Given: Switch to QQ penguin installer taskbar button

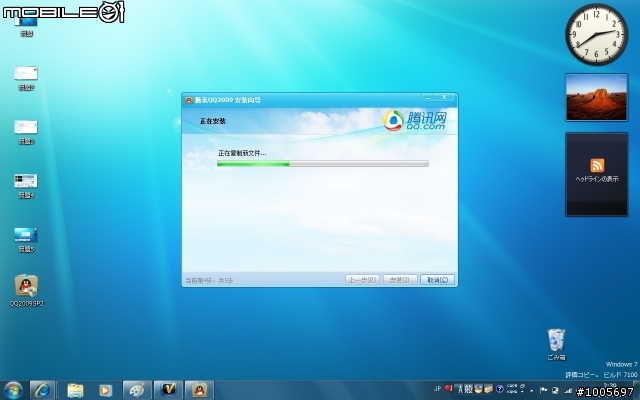Looking at the screenshot, I should pos(199,390).
